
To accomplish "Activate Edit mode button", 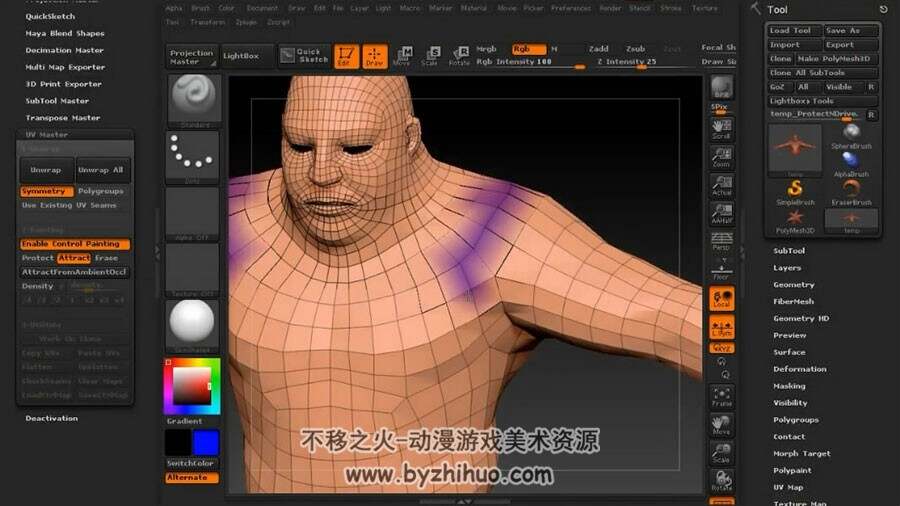I will (x=346, y=56).
